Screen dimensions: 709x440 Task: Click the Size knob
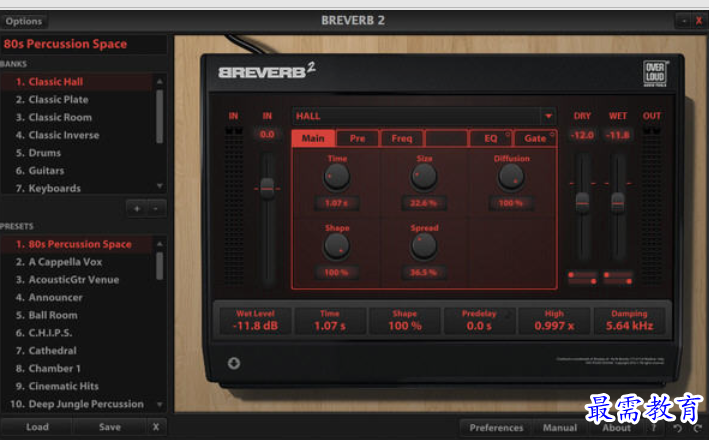[424, 177]
